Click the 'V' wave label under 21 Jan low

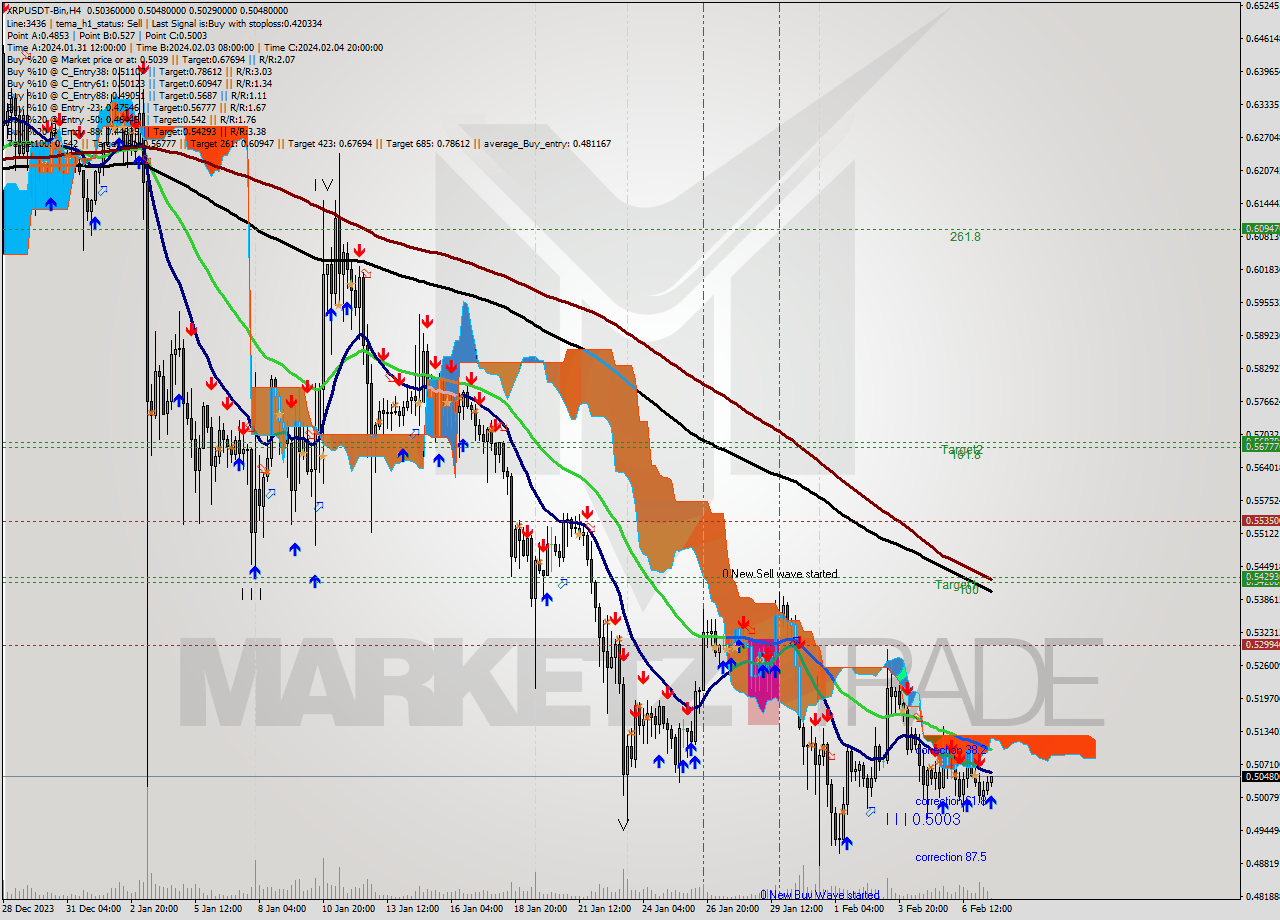(x=624, y=824)
